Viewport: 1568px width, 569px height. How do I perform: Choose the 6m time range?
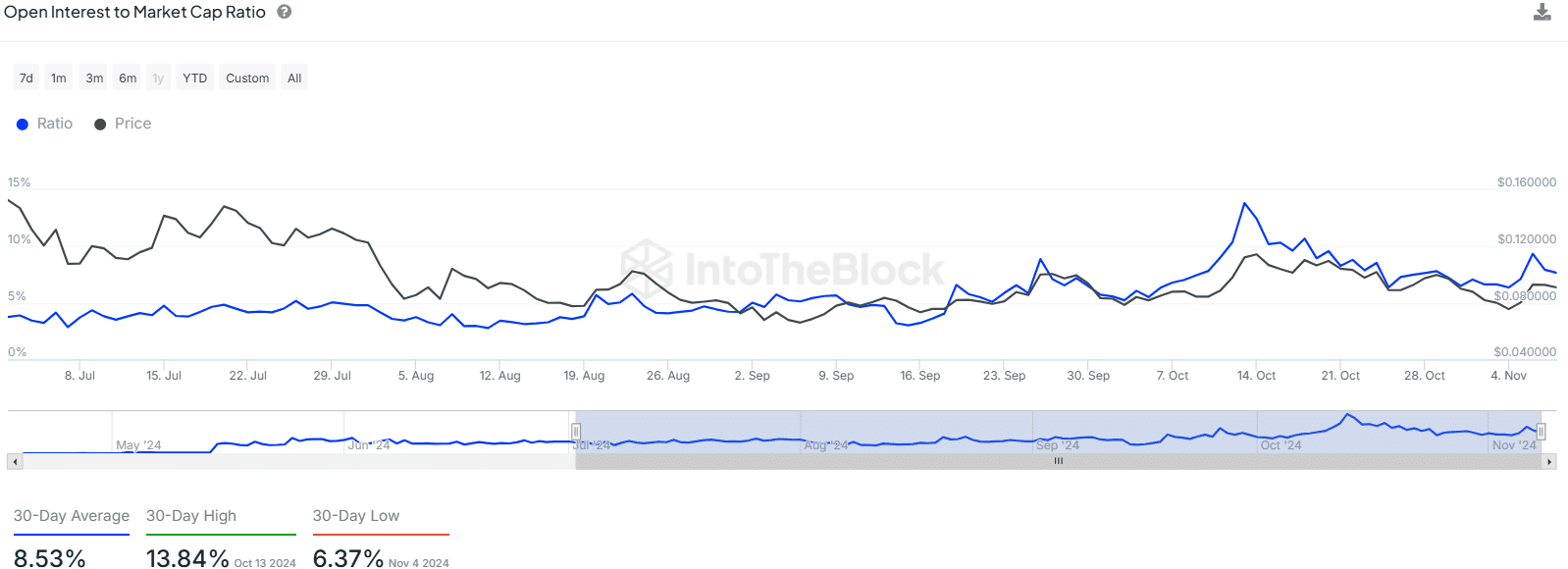[x=128, y=78]
